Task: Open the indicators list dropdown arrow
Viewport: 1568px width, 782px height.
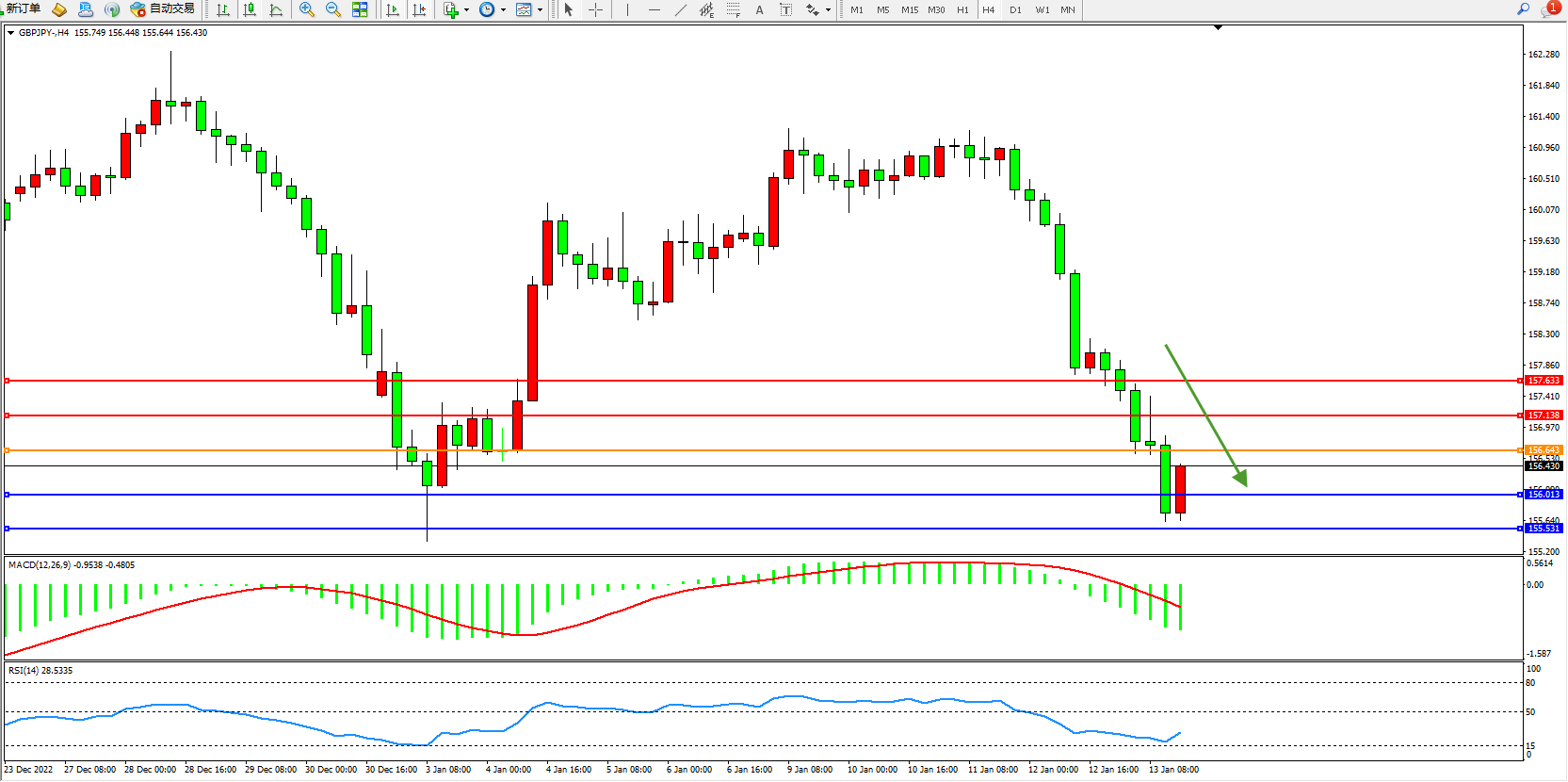Action: coord(466,10)
